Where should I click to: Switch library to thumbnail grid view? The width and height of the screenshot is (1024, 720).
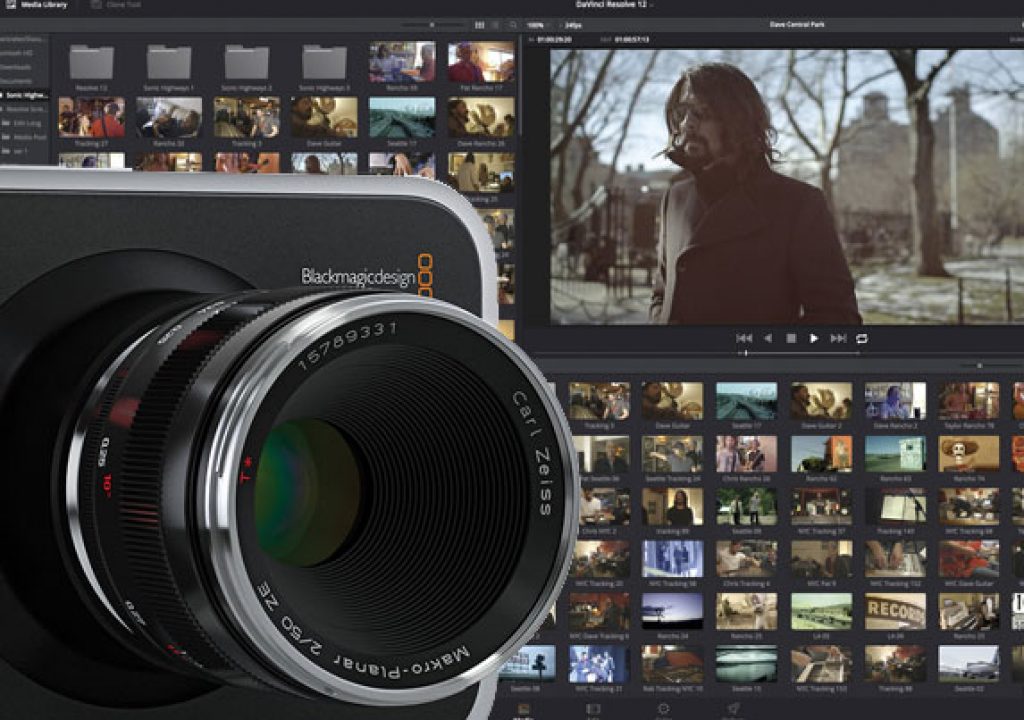pos(479,25)
